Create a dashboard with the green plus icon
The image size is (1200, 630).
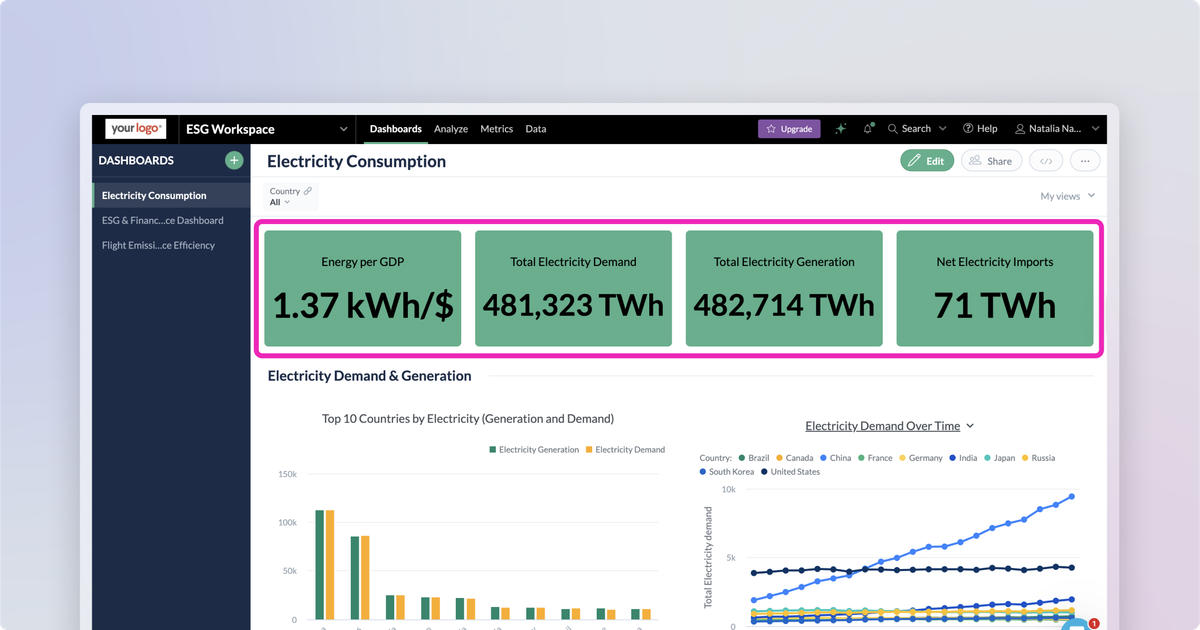point(233,160)
